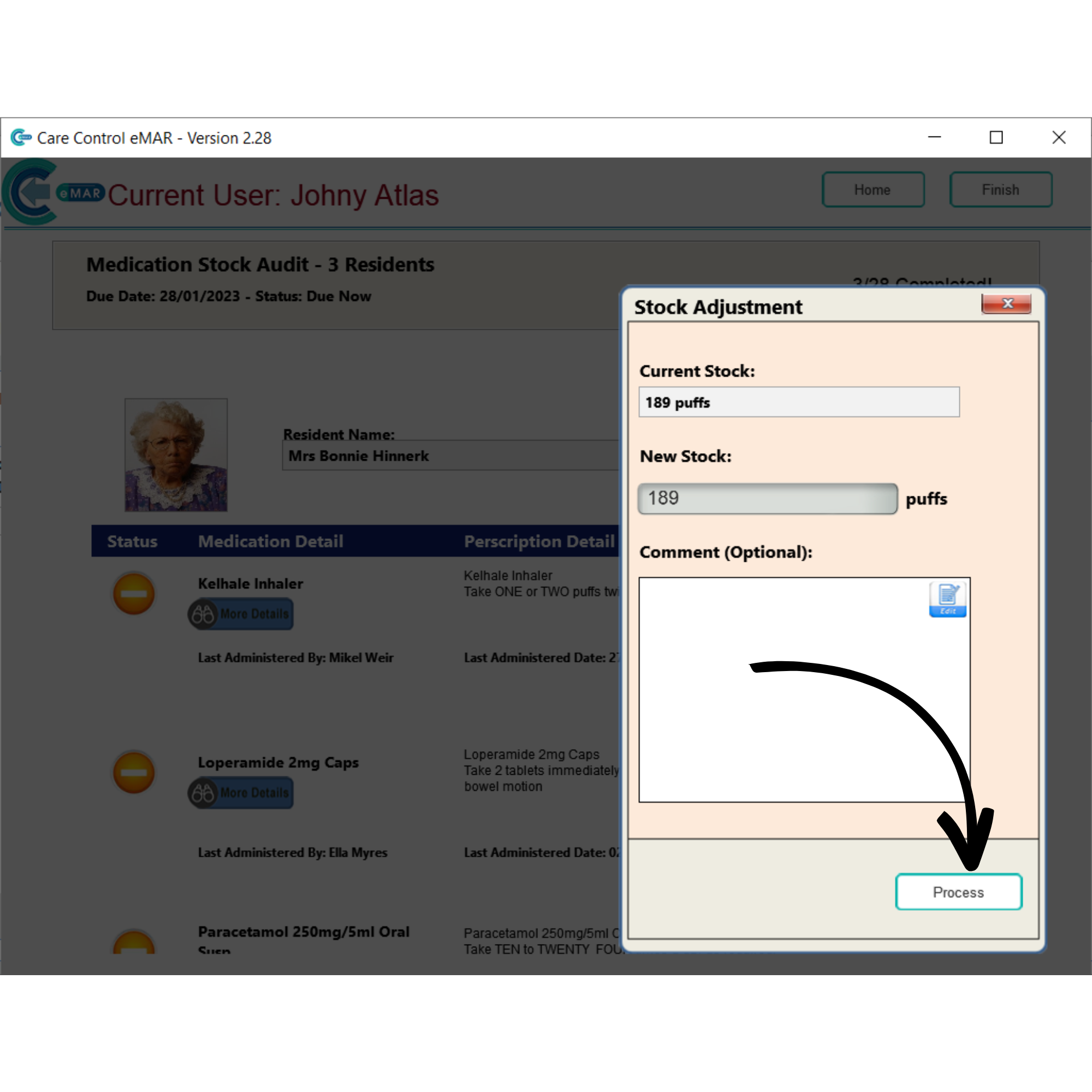Click the Status column header
Screen dimensions: 1092x1092
pos(132,542)
